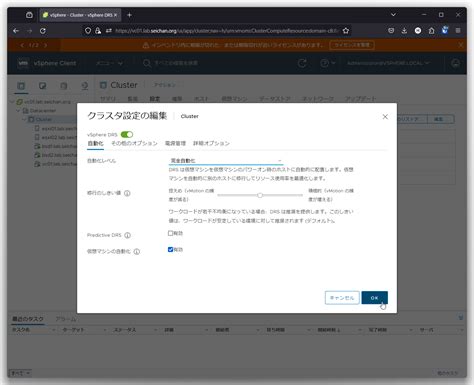Click info icon beside Predictive DRS
The image size is (474, 385).
[127, 235]
